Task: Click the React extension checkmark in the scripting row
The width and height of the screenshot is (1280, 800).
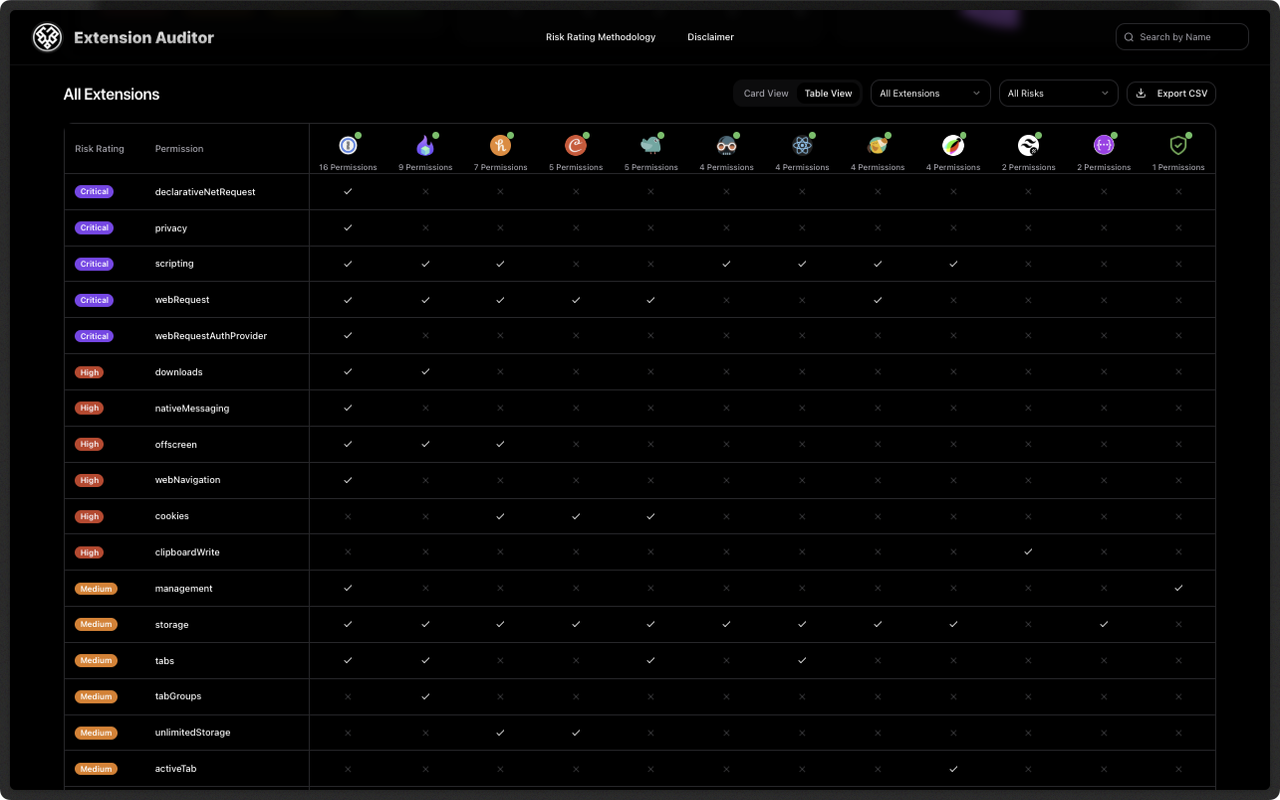Action: [x=802, y=264]
